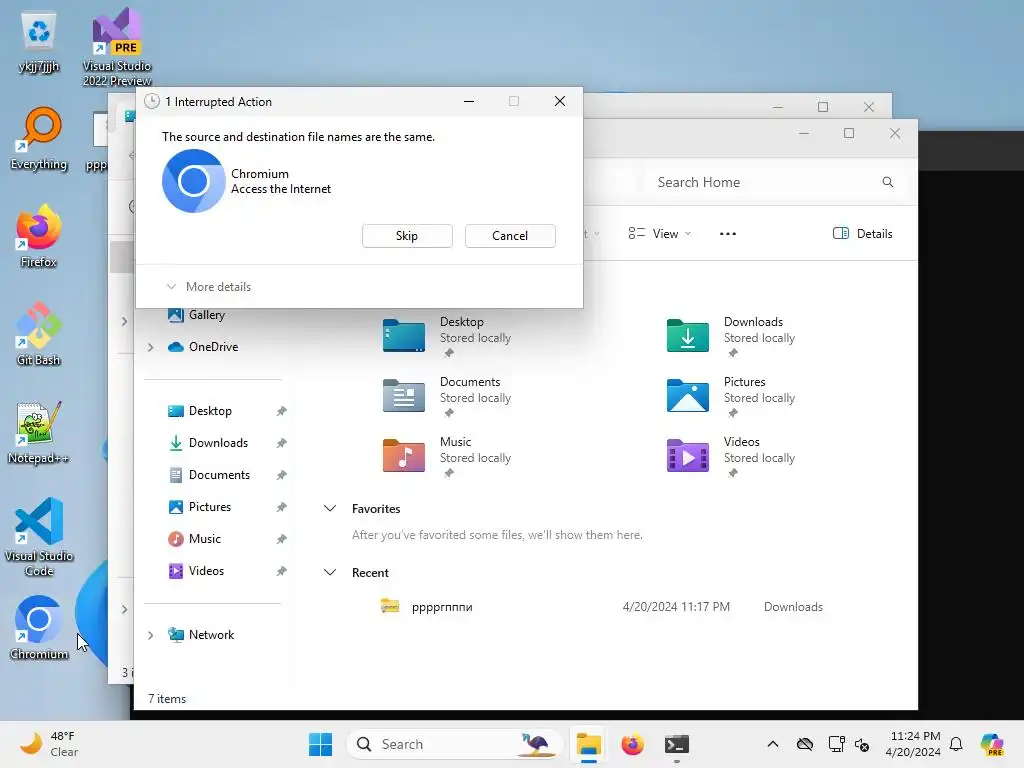The width and height of the screenshot is (1024, 768).
Task: Open clock and calendar flyout
Action: pyautogui.click(x=913, y=744)
